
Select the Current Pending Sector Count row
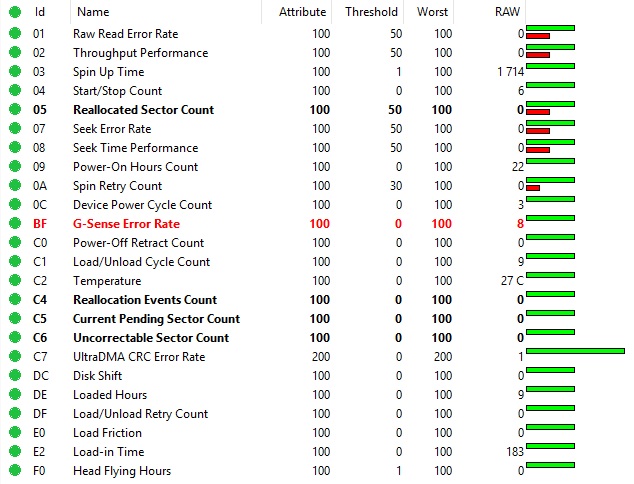coord(156,319)
